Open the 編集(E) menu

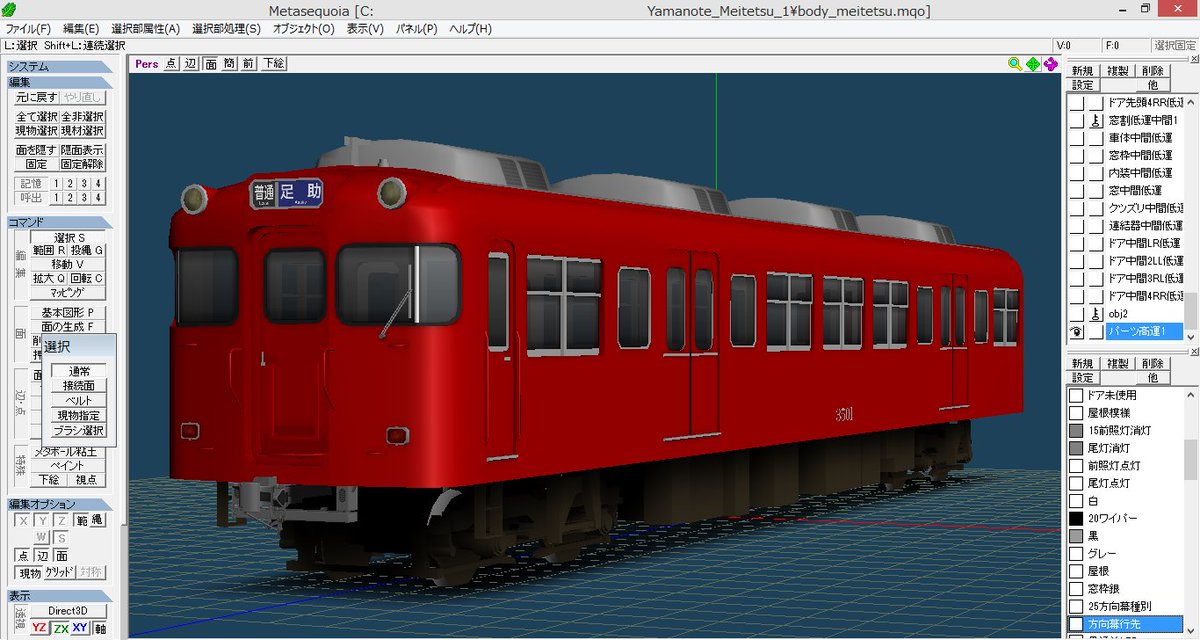(81, 29)
